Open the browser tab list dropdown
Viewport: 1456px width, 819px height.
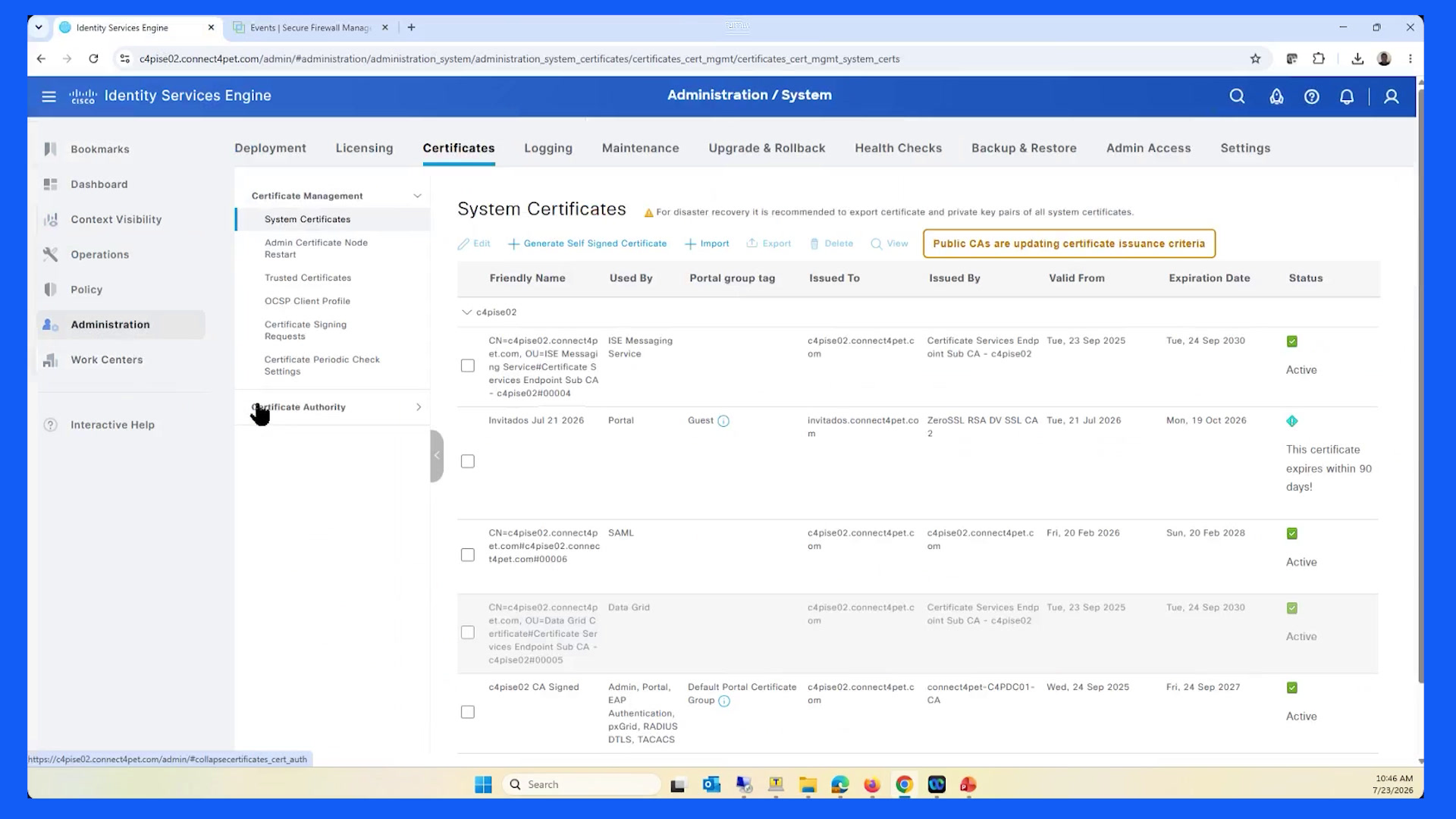39,27
